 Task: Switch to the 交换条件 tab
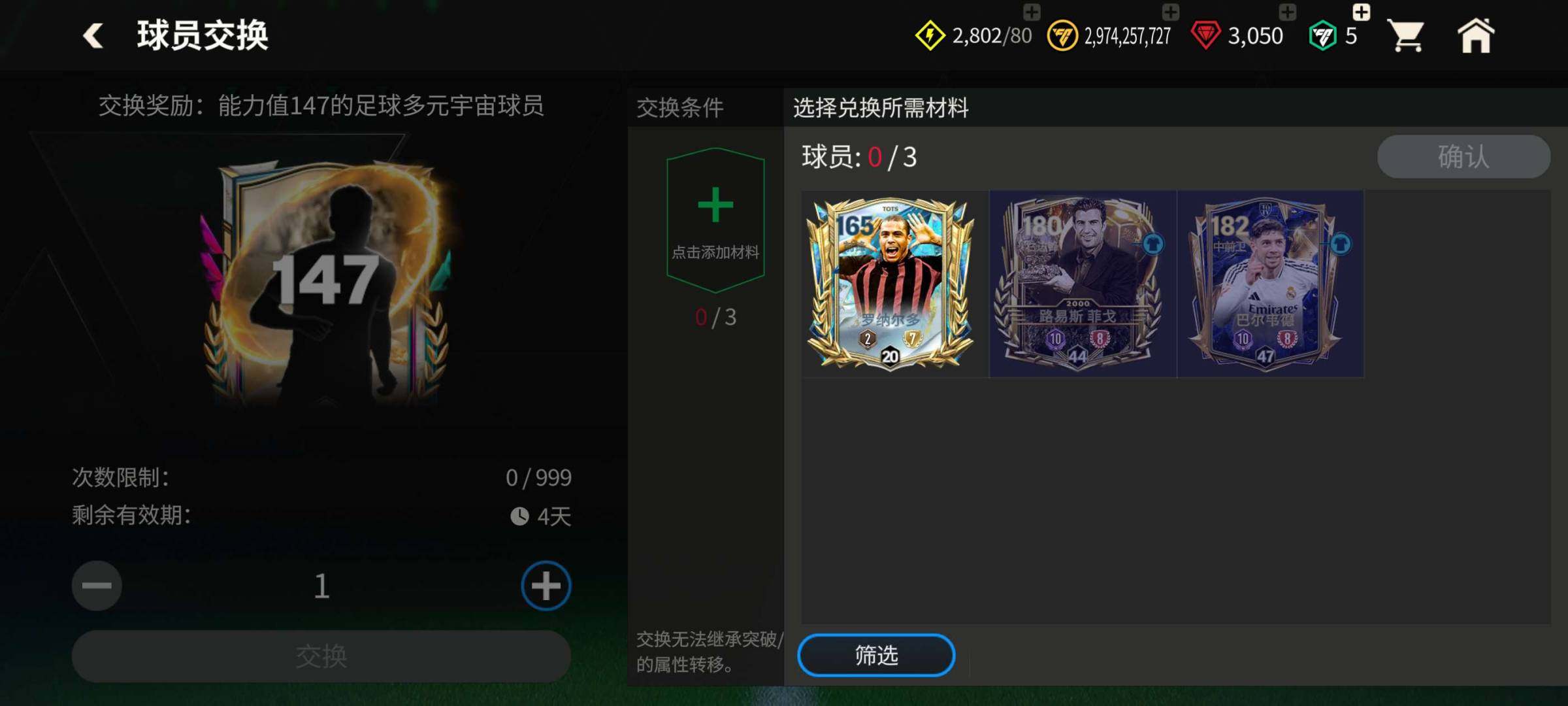click(x=681, y=107)
